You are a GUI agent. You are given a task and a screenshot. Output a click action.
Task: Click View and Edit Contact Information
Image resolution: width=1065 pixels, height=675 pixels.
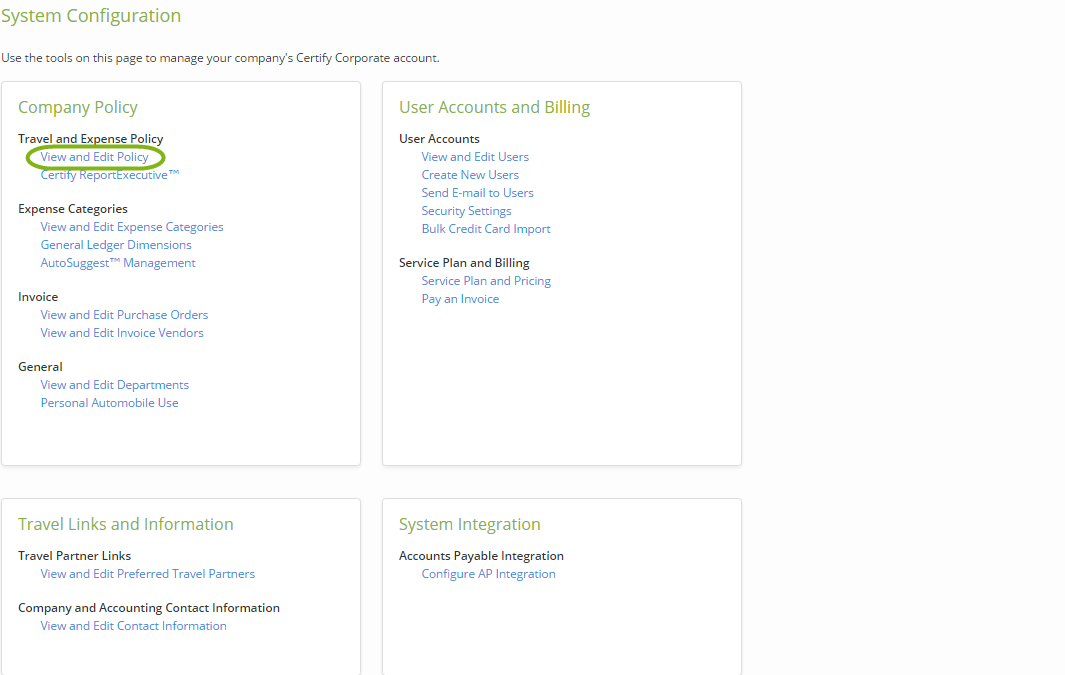pos(133,625)
